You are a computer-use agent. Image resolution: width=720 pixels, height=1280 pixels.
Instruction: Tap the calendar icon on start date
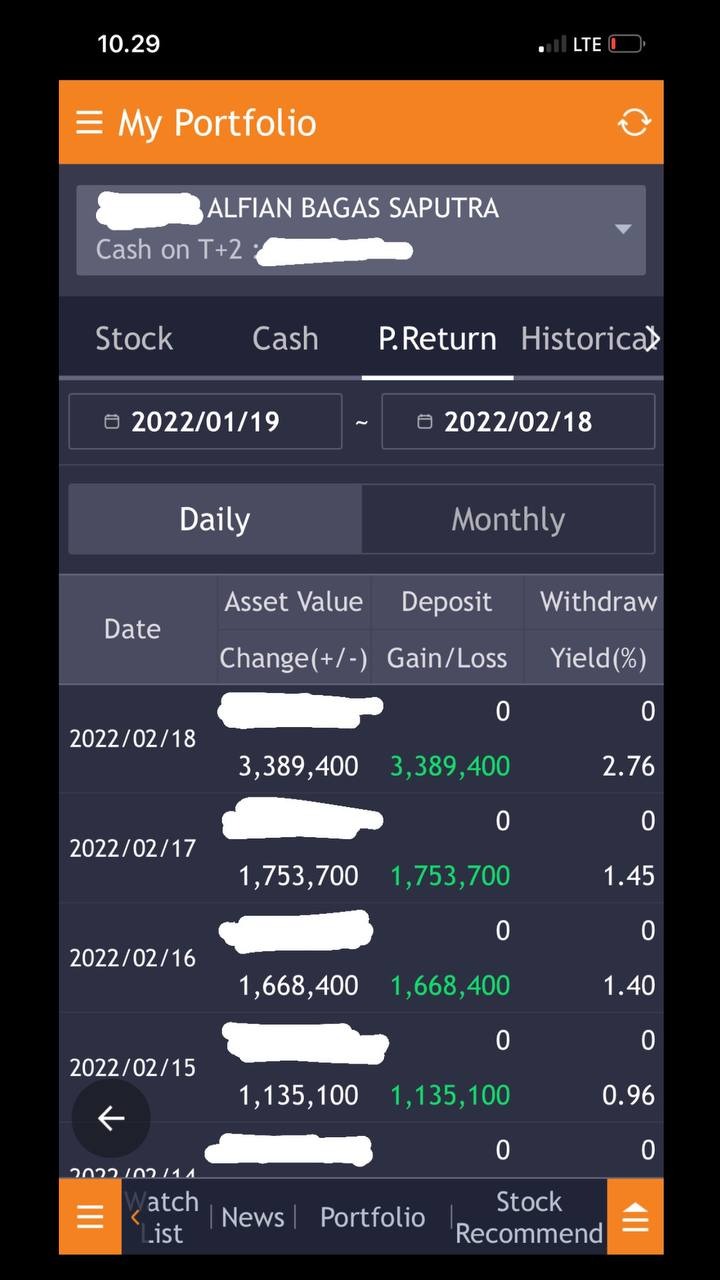[112, 422]
